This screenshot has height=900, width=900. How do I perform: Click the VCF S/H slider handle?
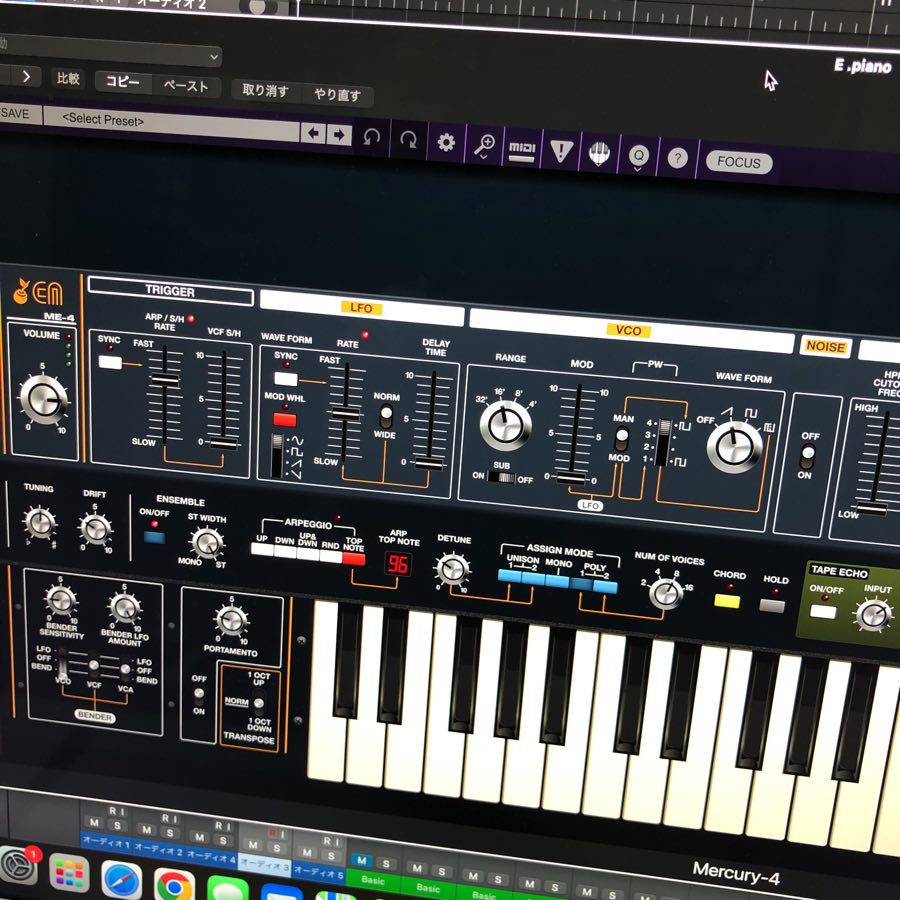pos(224,443)
